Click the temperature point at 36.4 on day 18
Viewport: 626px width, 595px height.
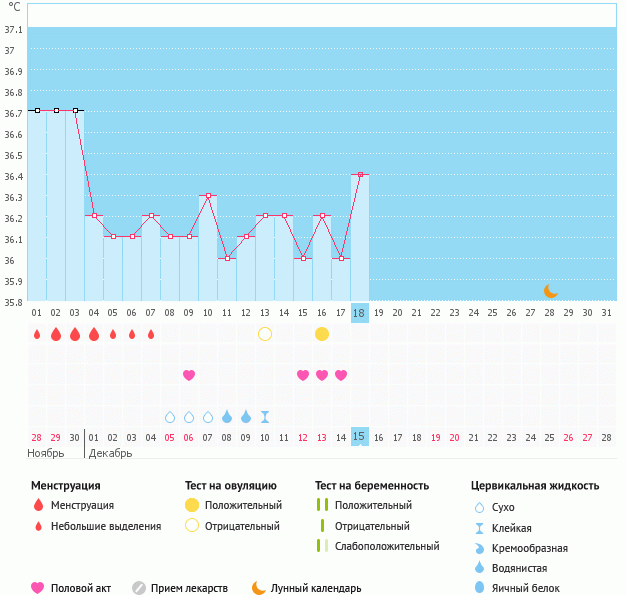(360, 174)
